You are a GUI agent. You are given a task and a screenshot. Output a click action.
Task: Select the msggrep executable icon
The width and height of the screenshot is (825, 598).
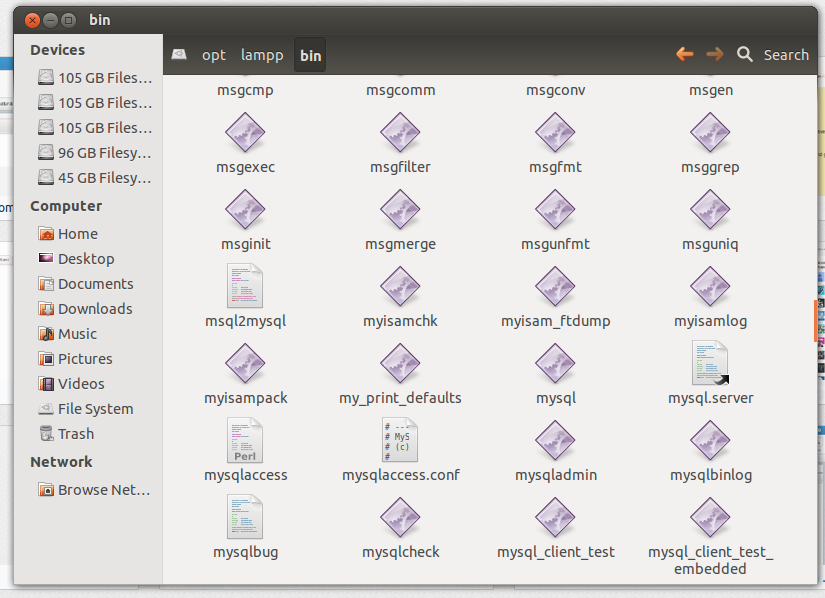point(710,132)
